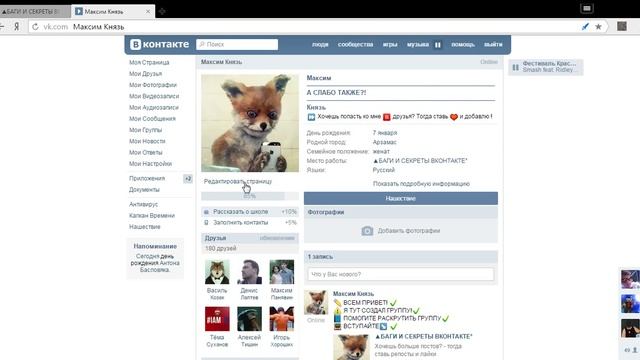This screenshot has height=360, width=640.
Task: Go to Моя Страница
Action: [x=149, y=62]
